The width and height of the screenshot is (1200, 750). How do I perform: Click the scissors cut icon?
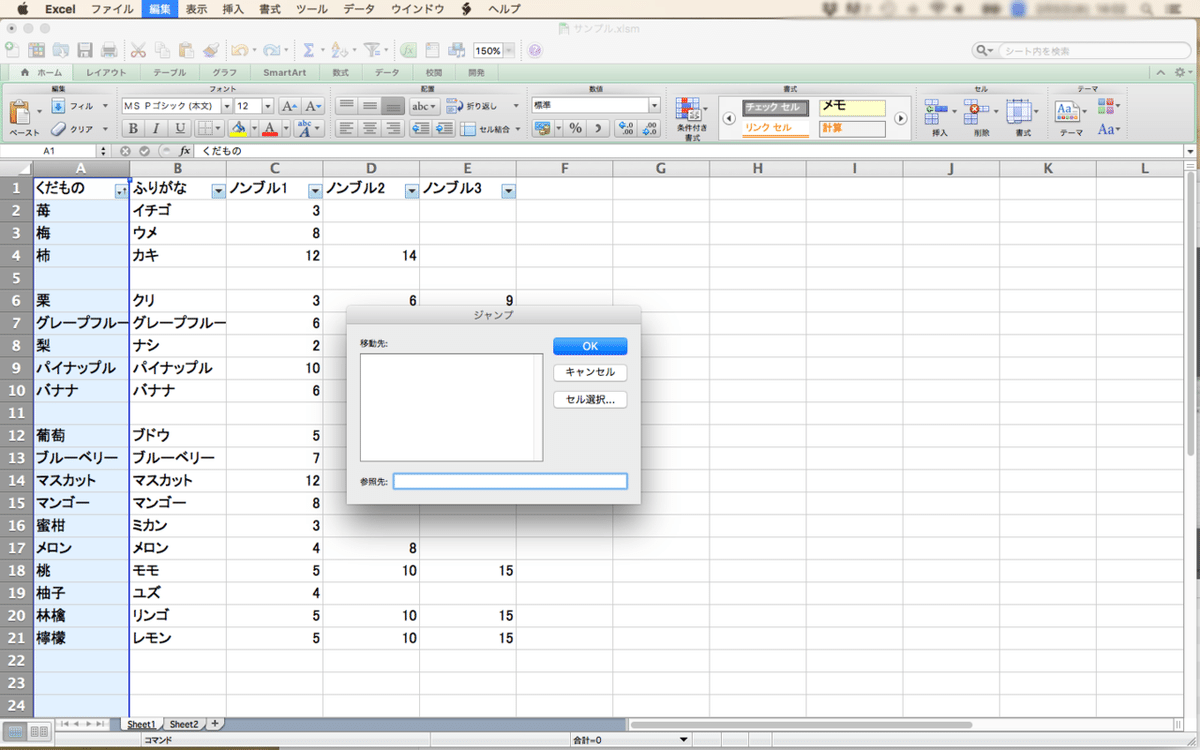coord(138,50)
